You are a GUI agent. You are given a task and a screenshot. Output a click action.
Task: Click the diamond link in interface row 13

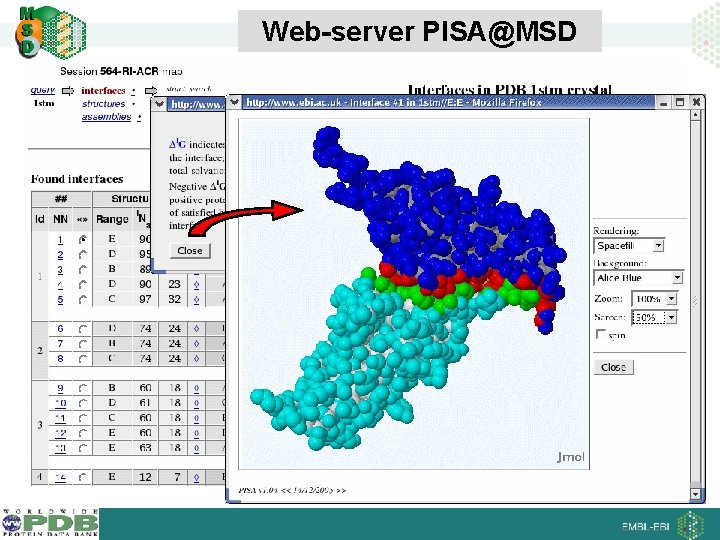point(196,448)
